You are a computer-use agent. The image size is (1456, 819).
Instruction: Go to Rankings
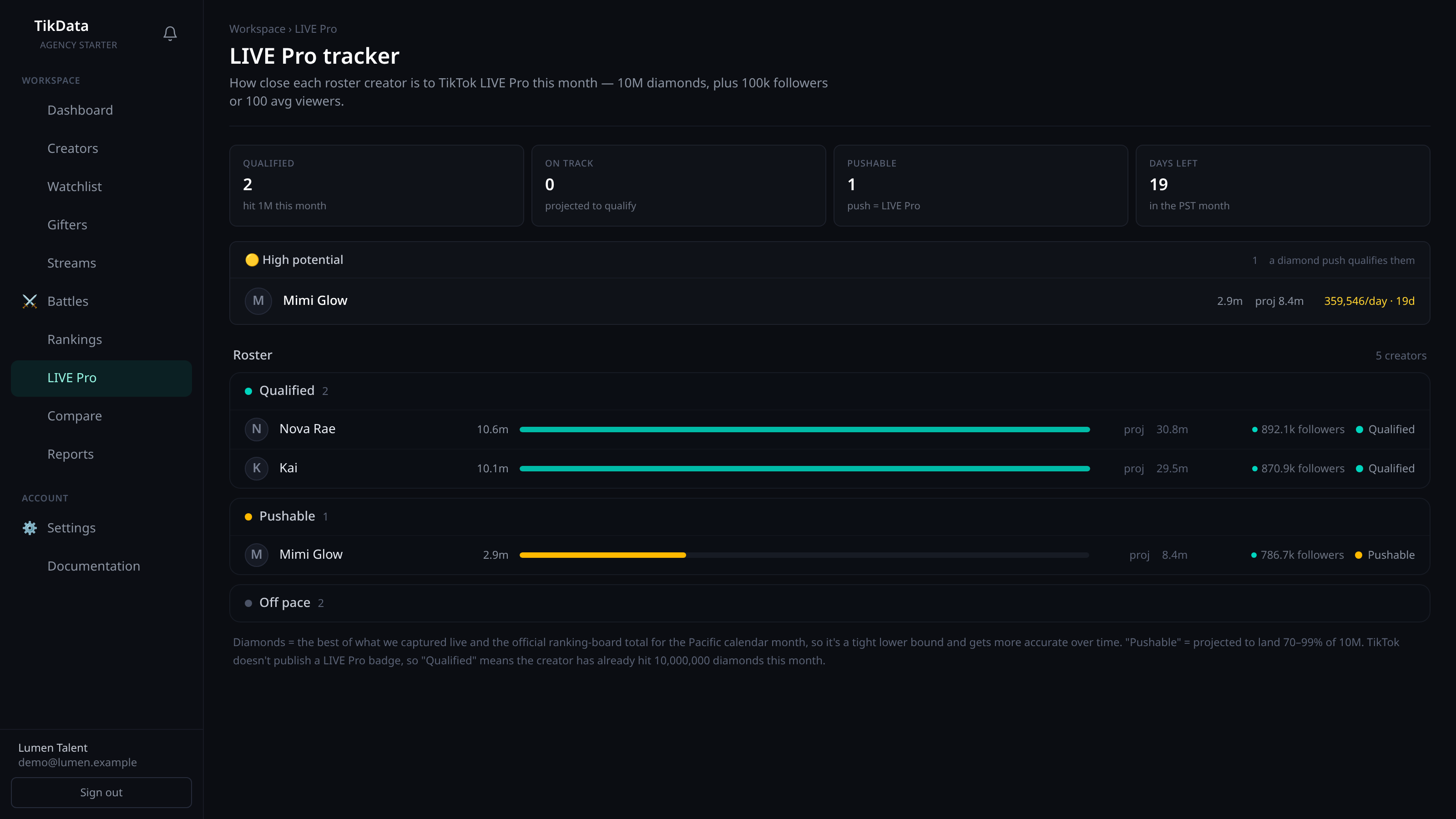(101, 340)
